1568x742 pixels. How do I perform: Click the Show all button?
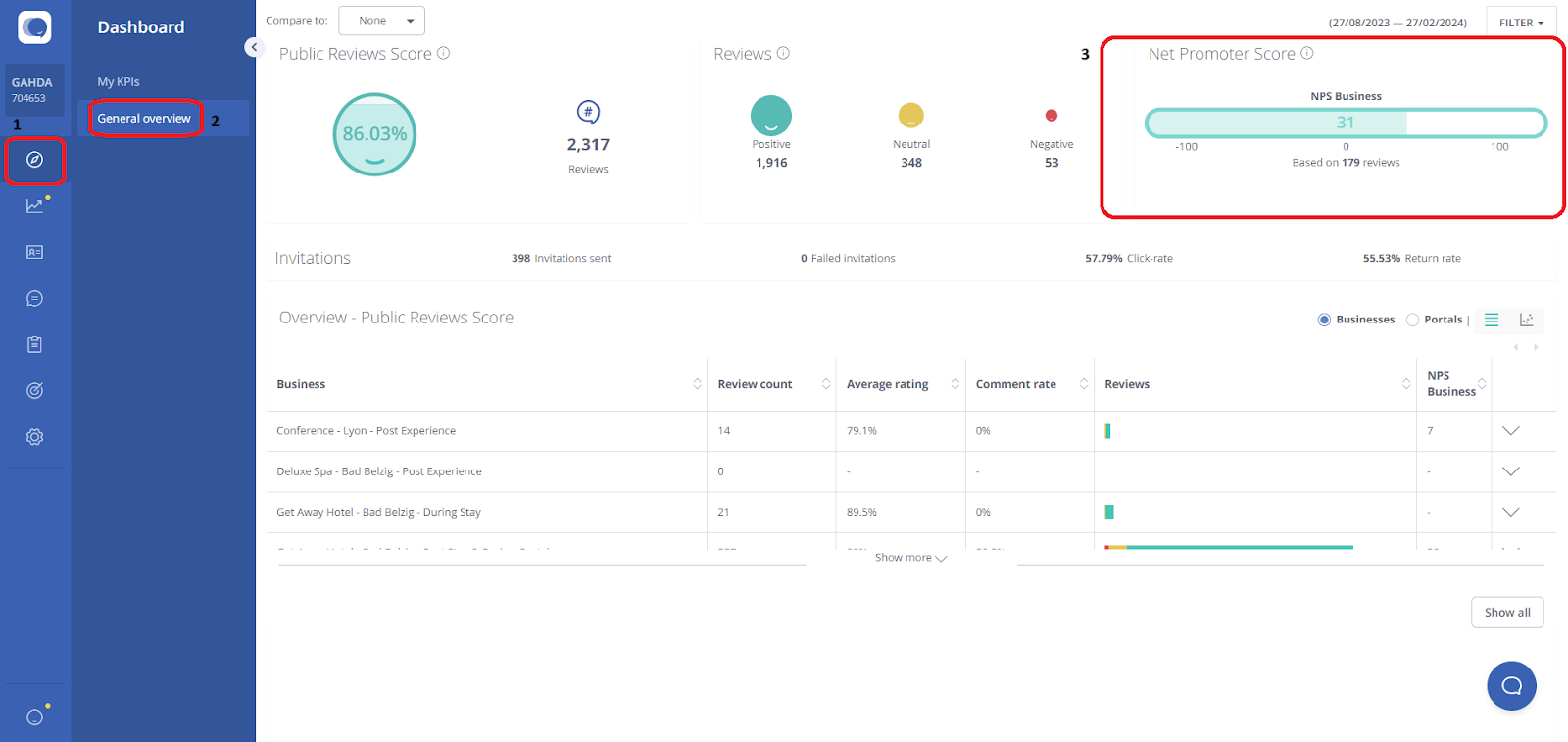[1507, 613]
